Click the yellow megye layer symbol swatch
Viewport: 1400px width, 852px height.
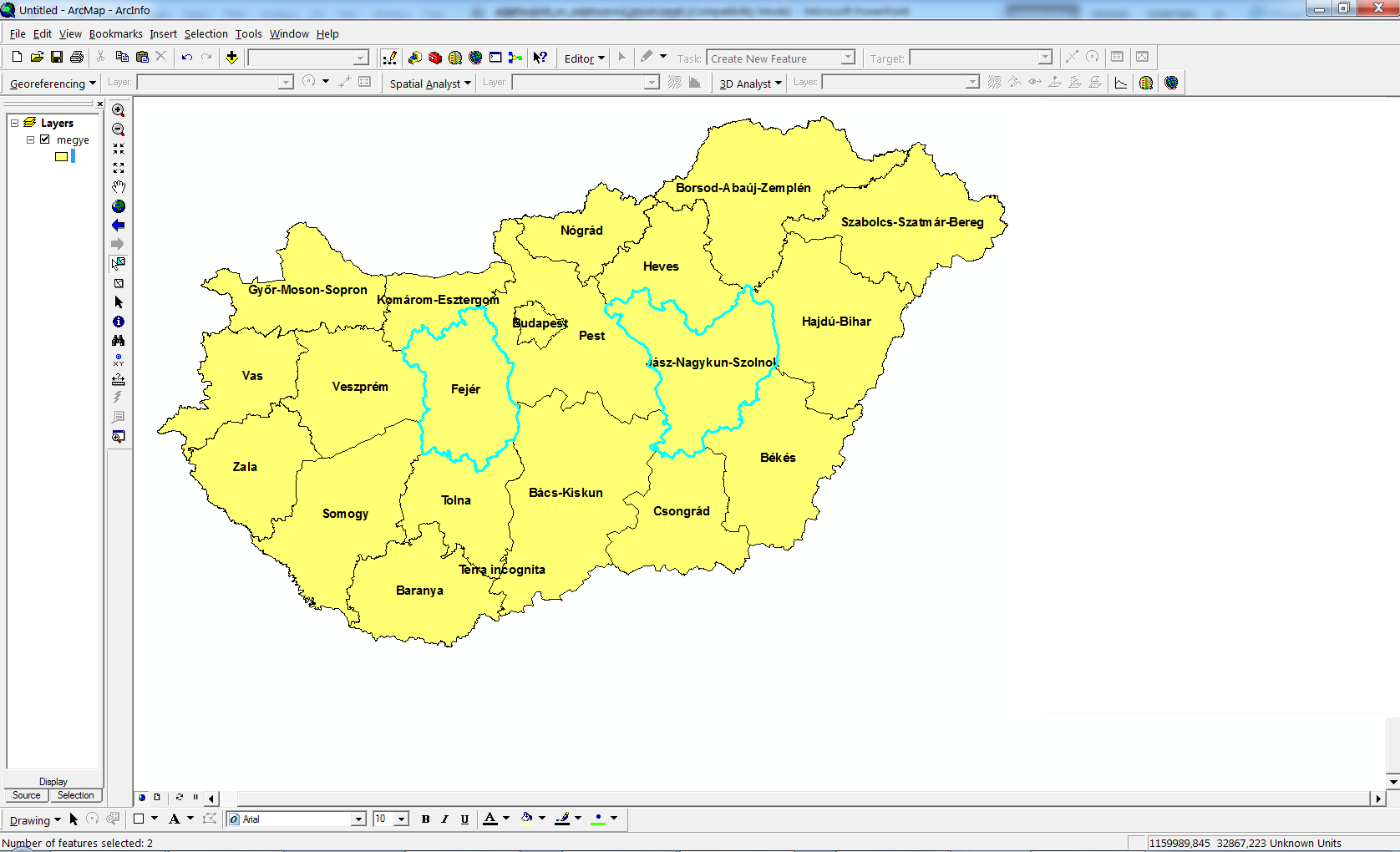tap(61, 156)
